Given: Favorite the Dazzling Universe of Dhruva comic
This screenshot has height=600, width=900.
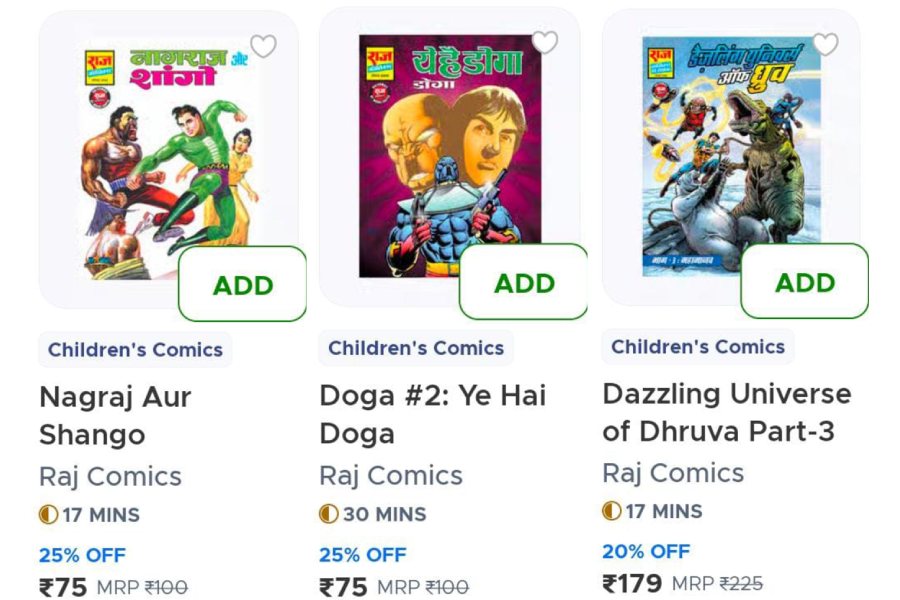Looking at the screenshot, I should [x=826, y=43].
